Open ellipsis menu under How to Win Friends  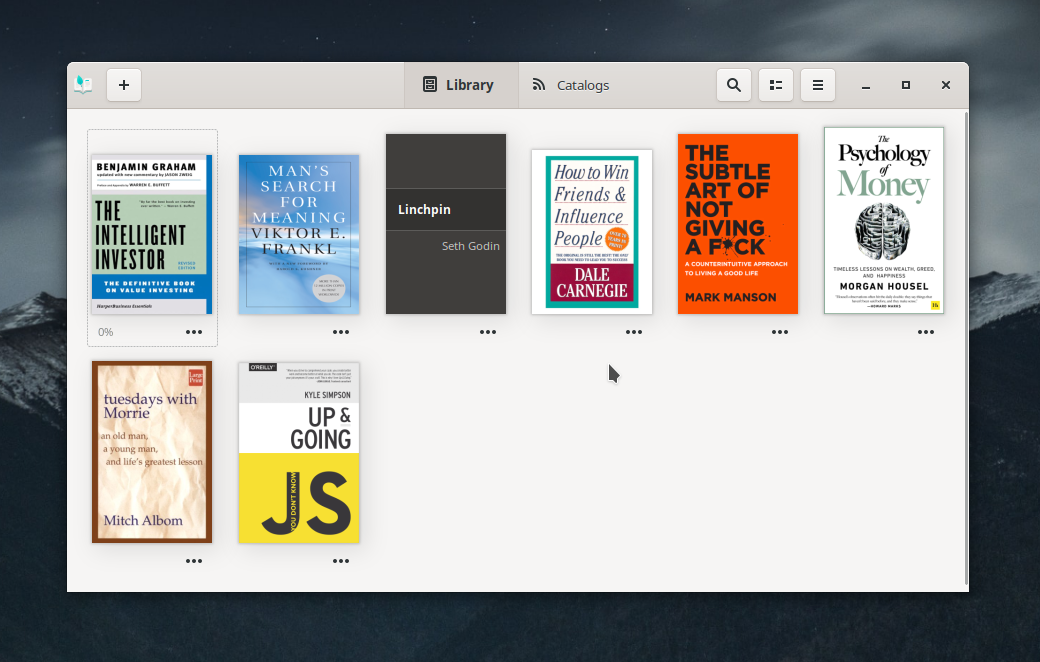coord(634,332)
